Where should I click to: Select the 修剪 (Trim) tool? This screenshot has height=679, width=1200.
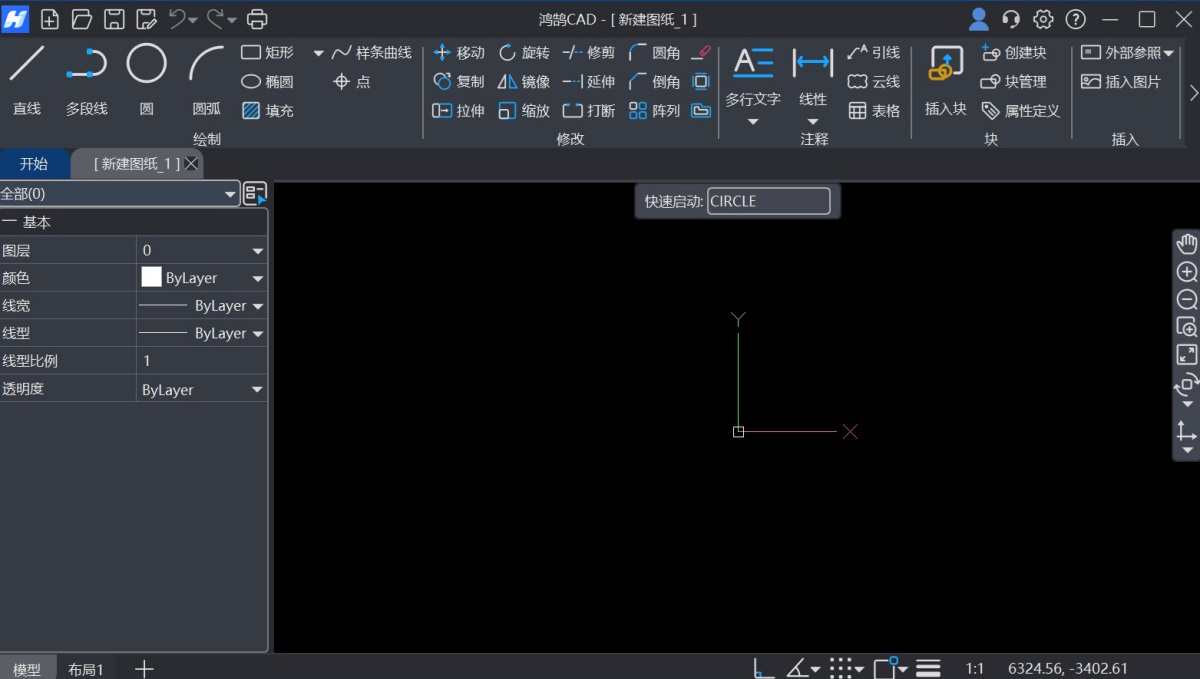pyautogui.click(x=589, y=52)
